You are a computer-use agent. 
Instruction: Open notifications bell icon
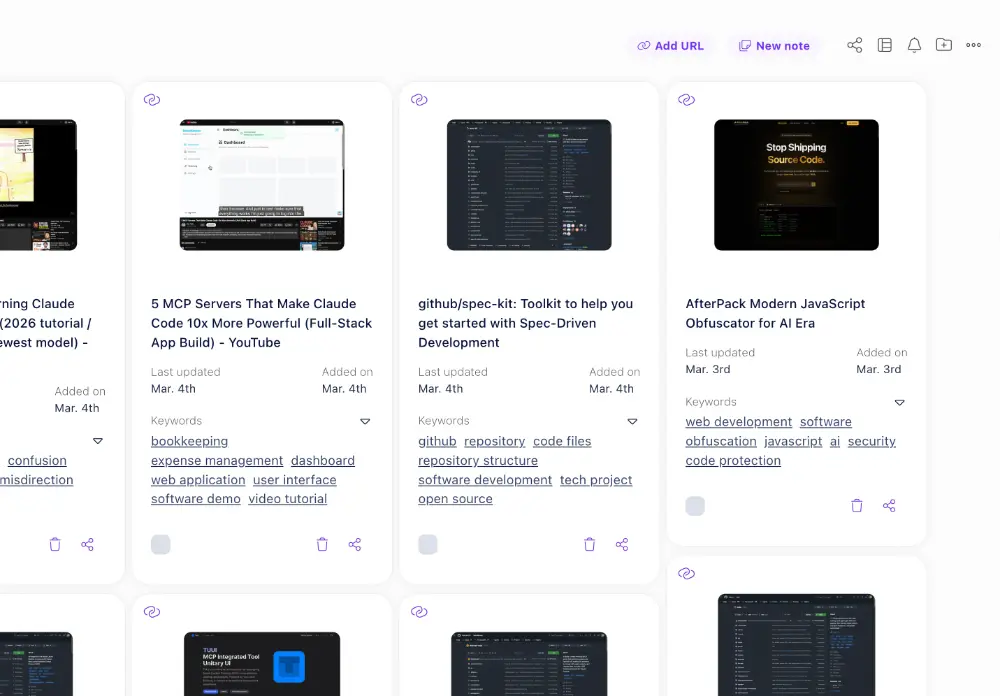pyautogui.click(x=914, y=45)
